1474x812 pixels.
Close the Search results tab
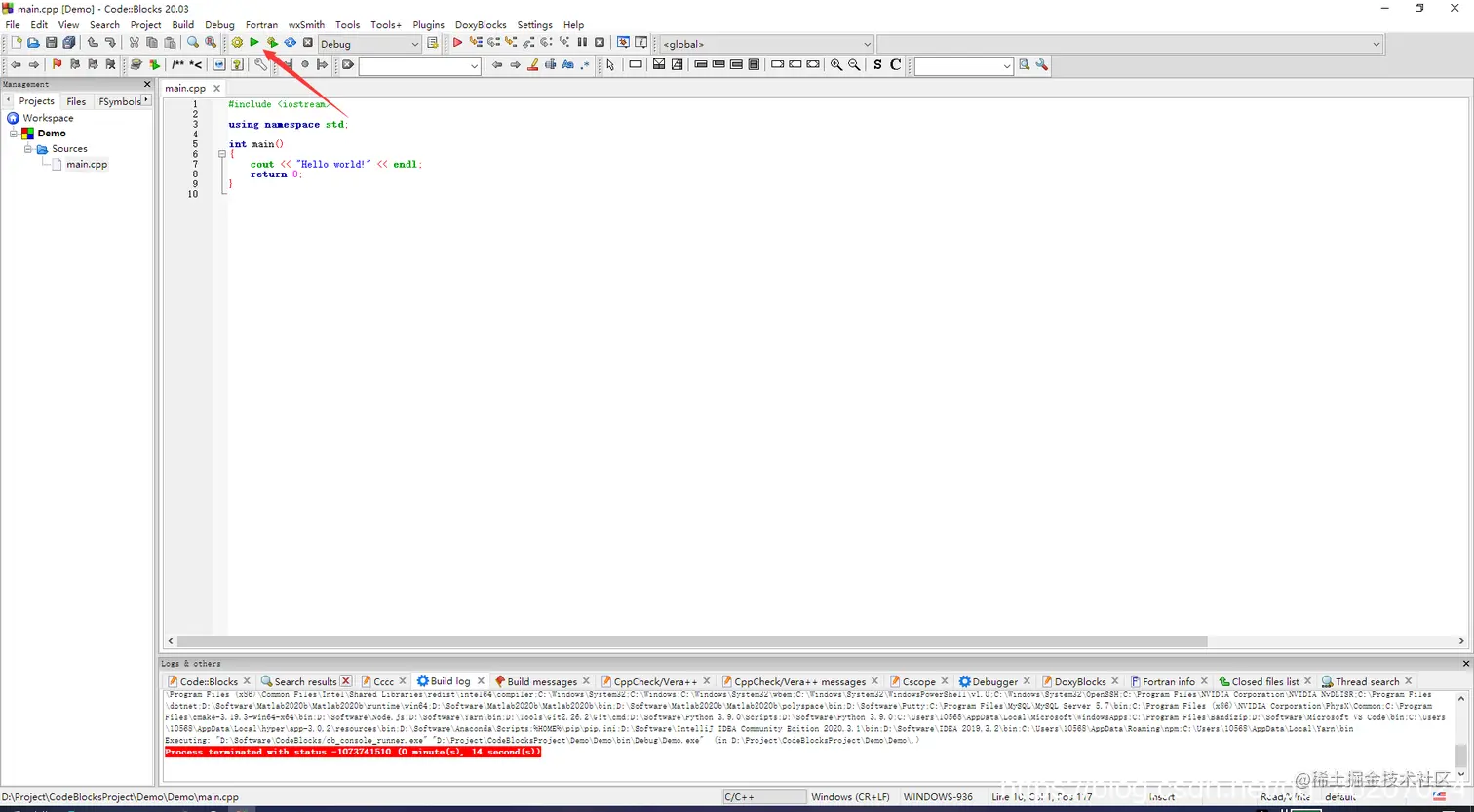point(346,680)
